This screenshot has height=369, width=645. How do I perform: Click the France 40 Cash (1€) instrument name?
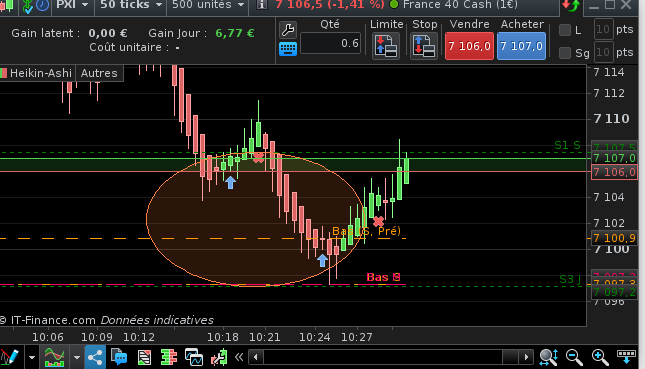pos(460,5)
